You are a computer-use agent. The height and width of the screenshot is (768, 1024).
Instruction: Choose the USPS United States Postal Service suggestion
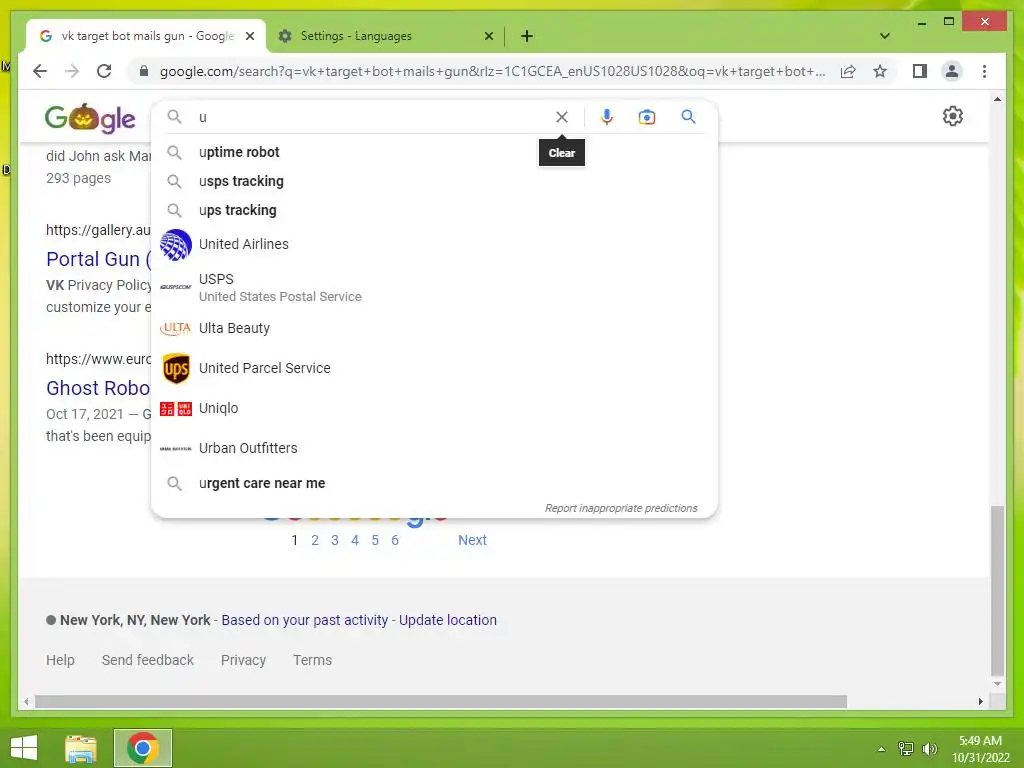(x=434, y=287)
